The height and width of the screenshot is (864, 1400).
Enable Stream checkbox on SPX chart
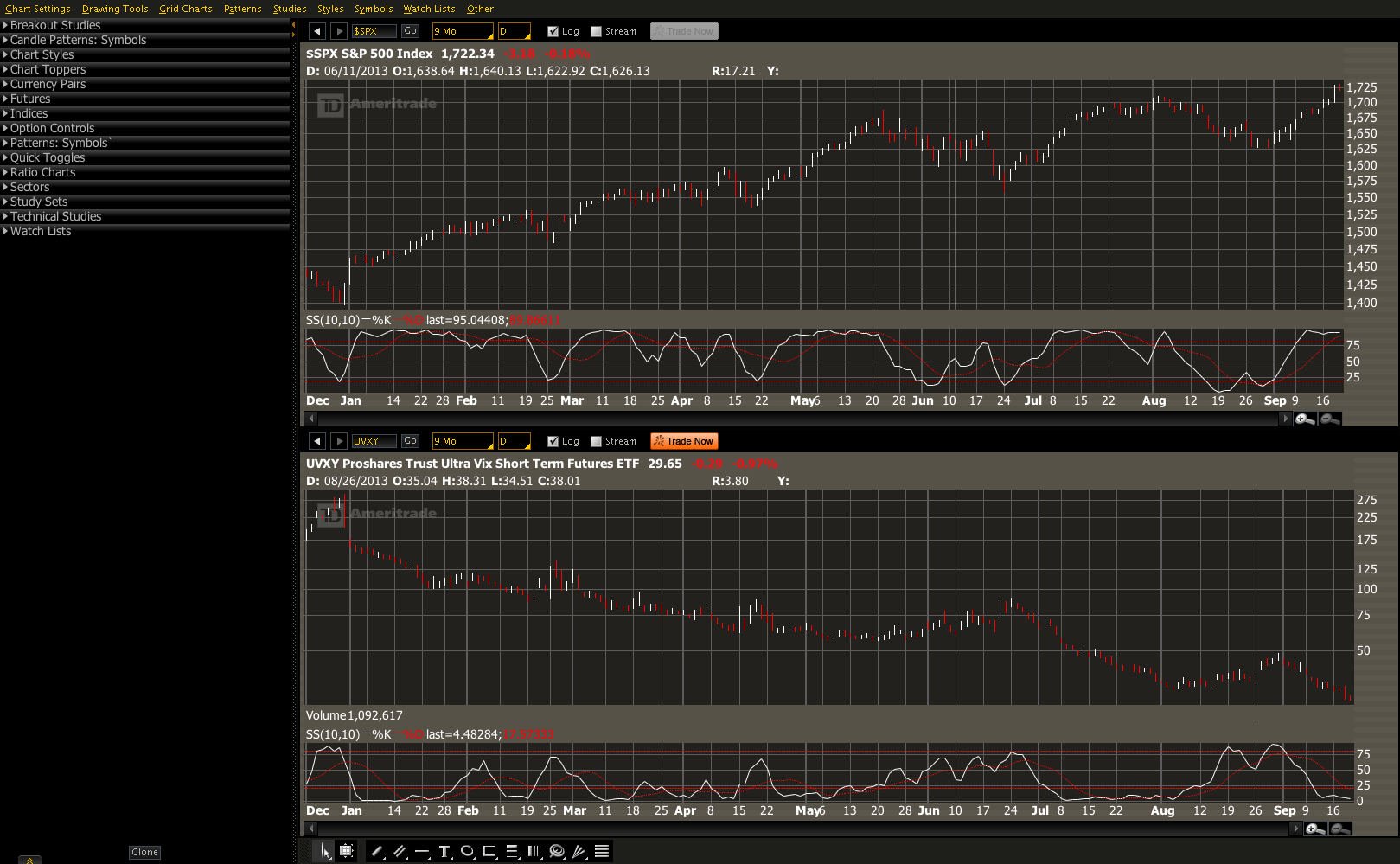click(x=597, y=31)
